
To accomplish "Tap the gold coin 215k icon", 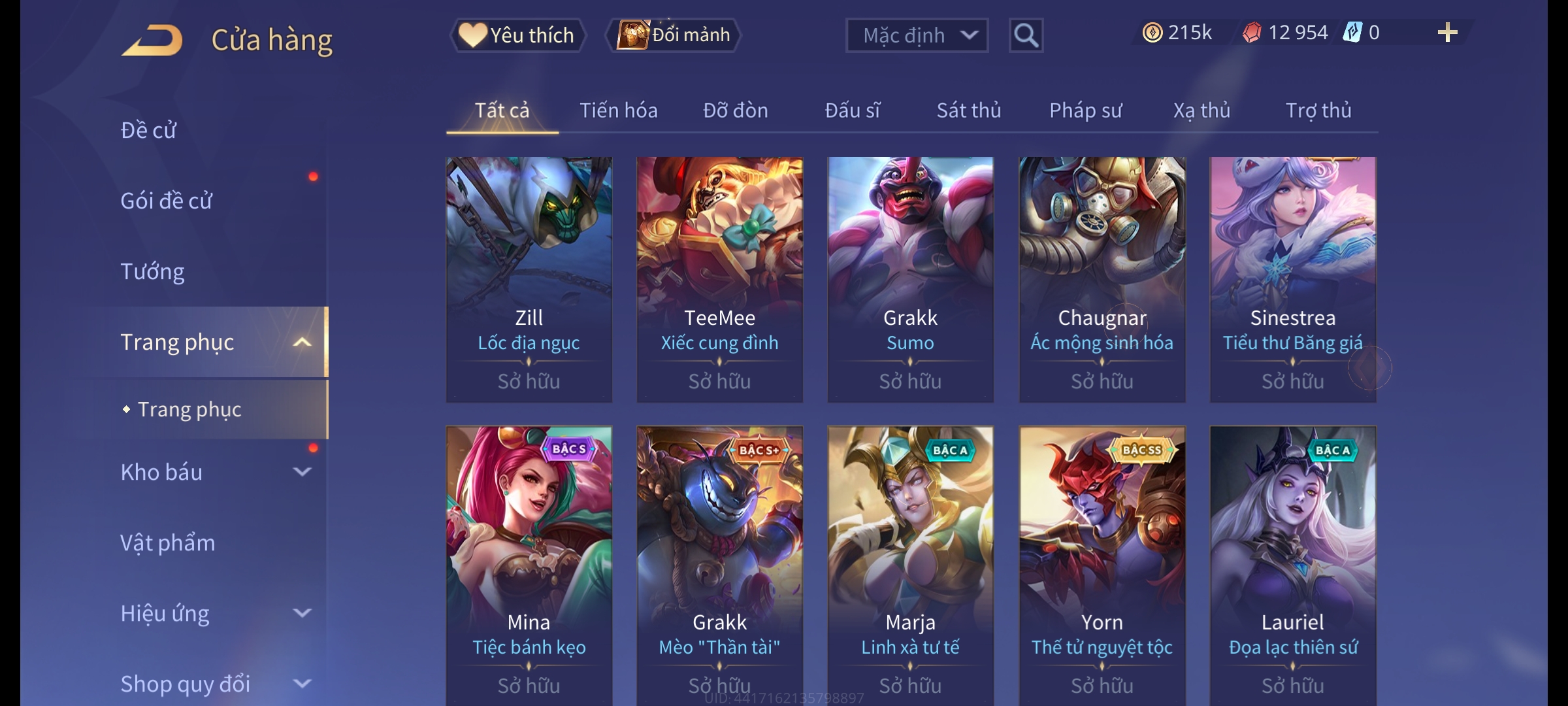I will click(1152, 33).
